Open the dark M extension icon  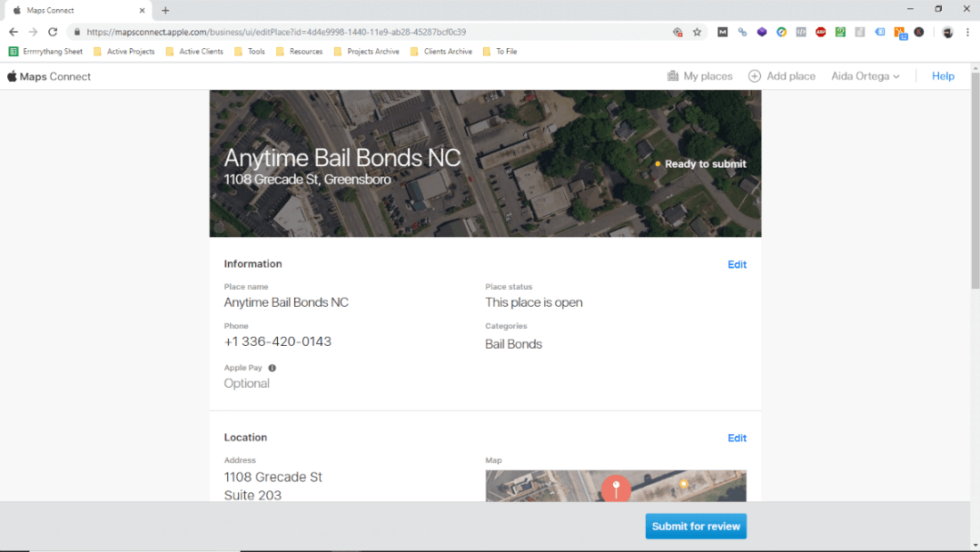pos(722,32)
